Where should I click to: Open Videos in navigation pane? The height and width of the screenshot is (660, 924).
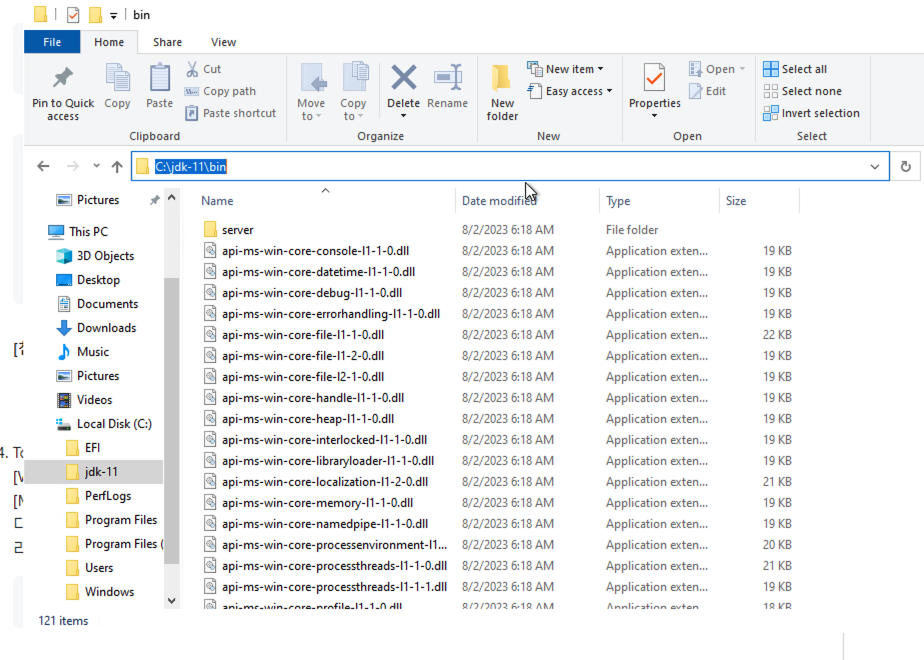point(84,400)
